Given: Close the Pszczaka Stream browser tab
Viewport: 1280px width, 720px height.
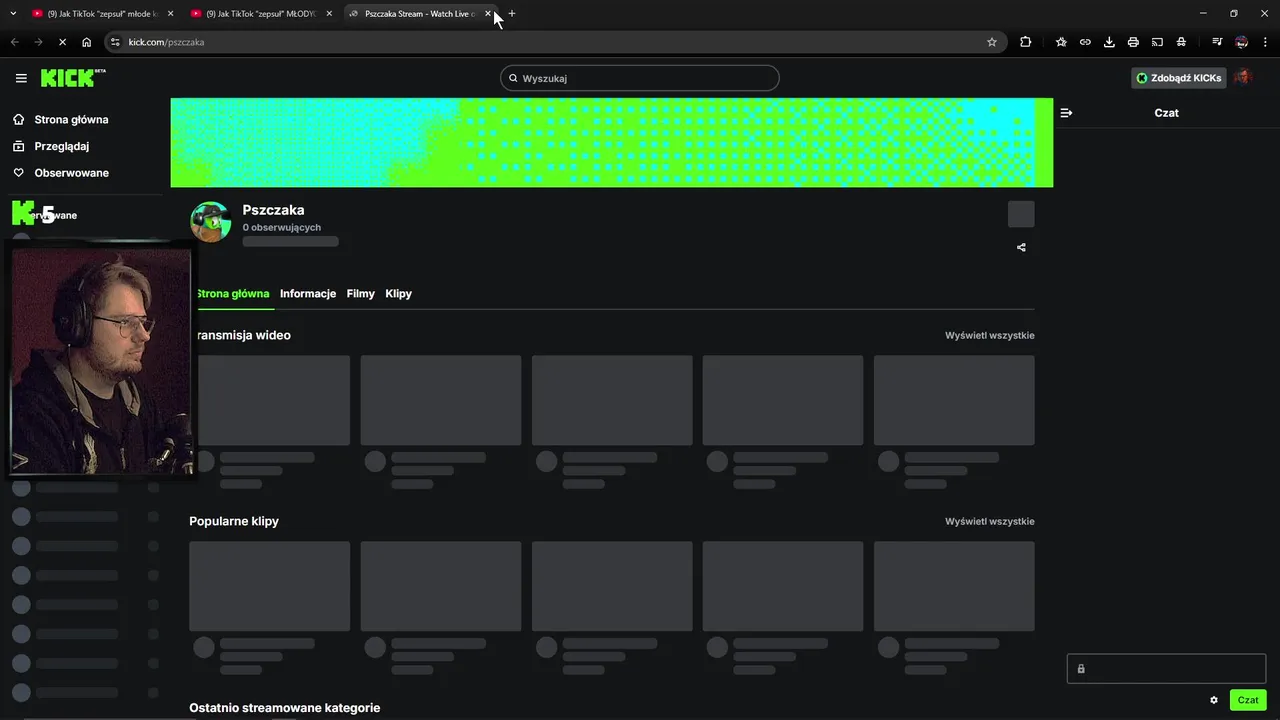Looking at the screenshot, I should [488, 14].
